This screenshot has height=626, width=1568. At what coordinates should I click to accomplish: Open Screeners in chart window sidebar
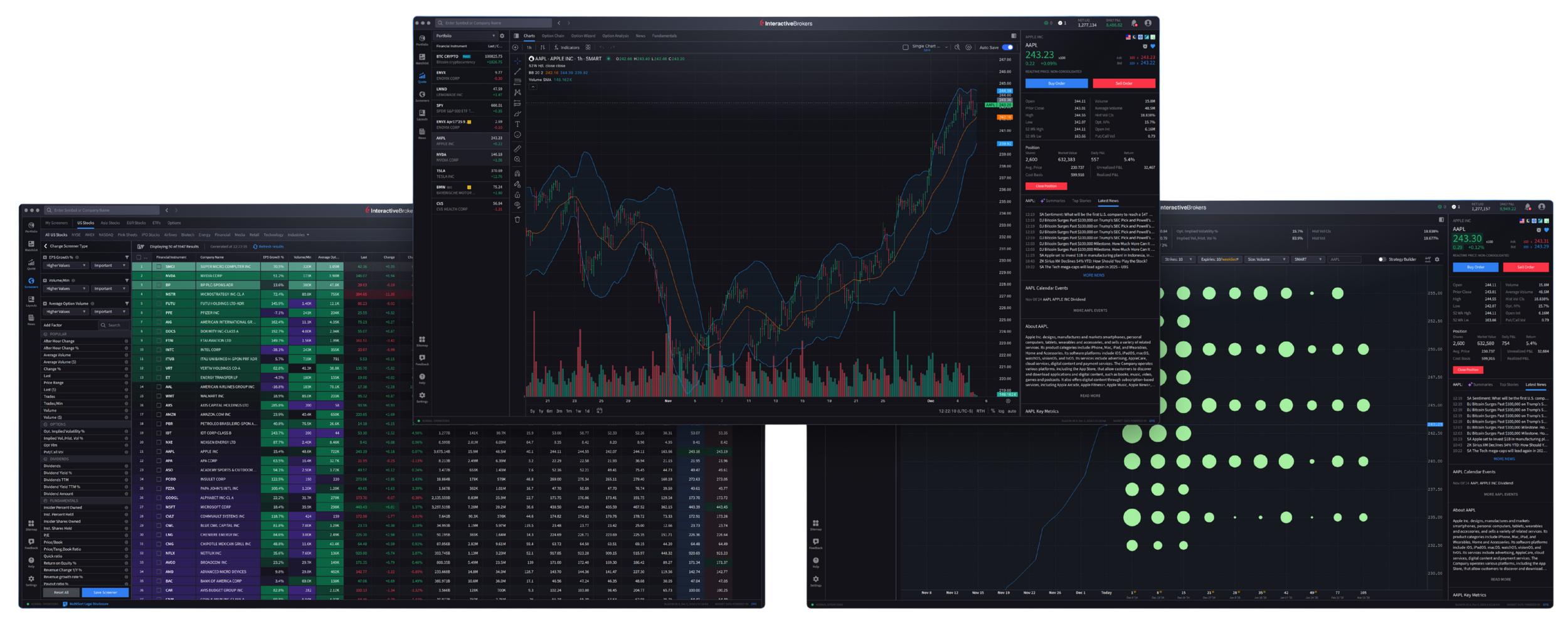point(422,96)
